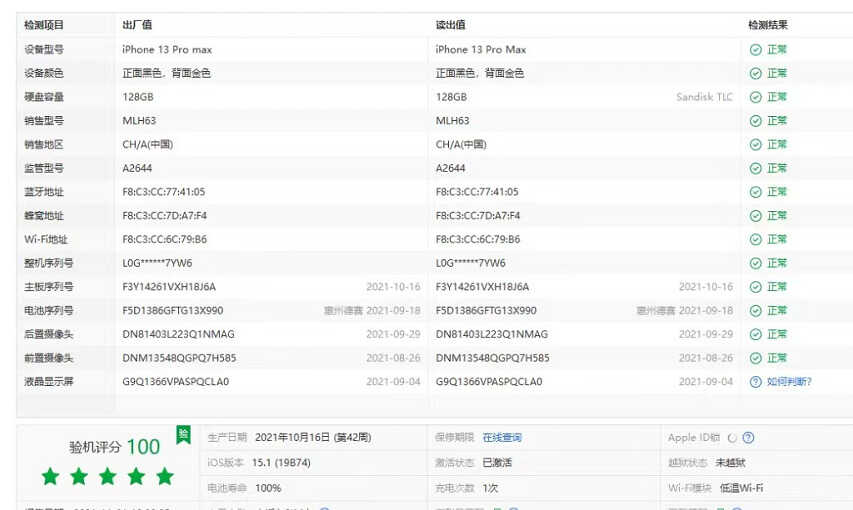Select Wi-Fi address F8:C3:CC:6C:79:B6 factory value
853x510 pixels.
(165, 239)
